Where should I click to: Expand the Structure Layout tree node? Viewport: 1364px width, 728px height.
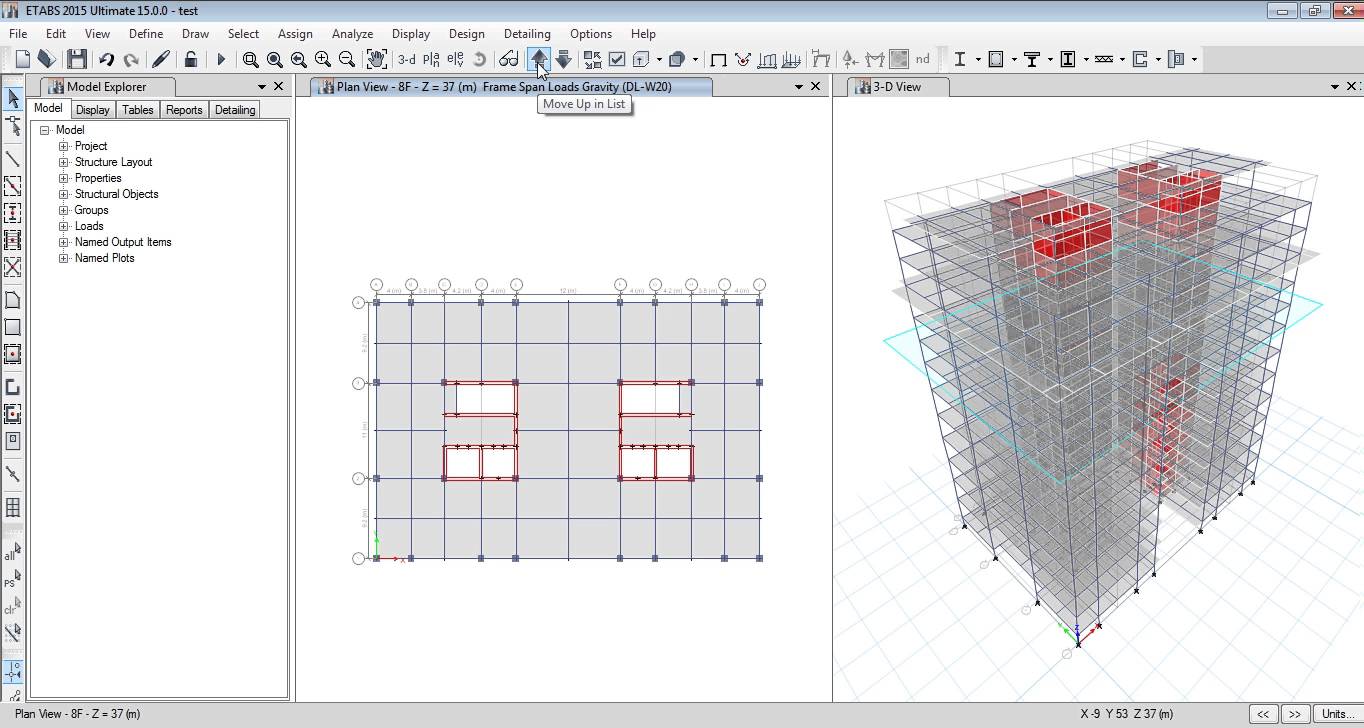[64, 162]
